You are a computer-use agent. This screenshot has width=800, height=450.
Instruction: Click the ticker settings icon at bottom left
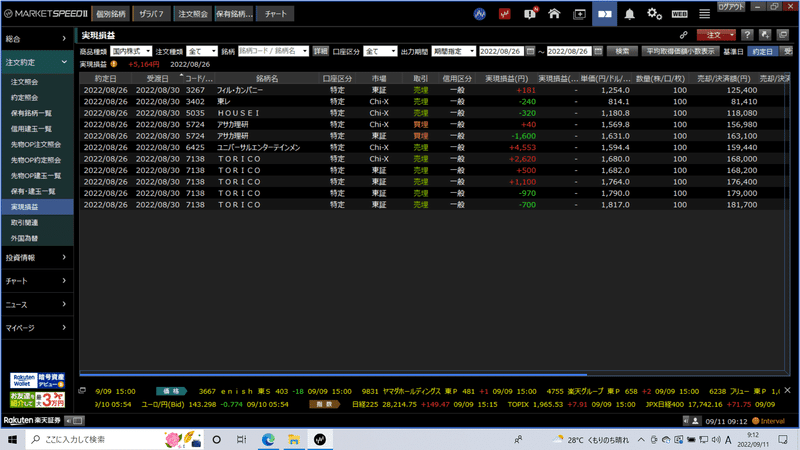point(82,391)
